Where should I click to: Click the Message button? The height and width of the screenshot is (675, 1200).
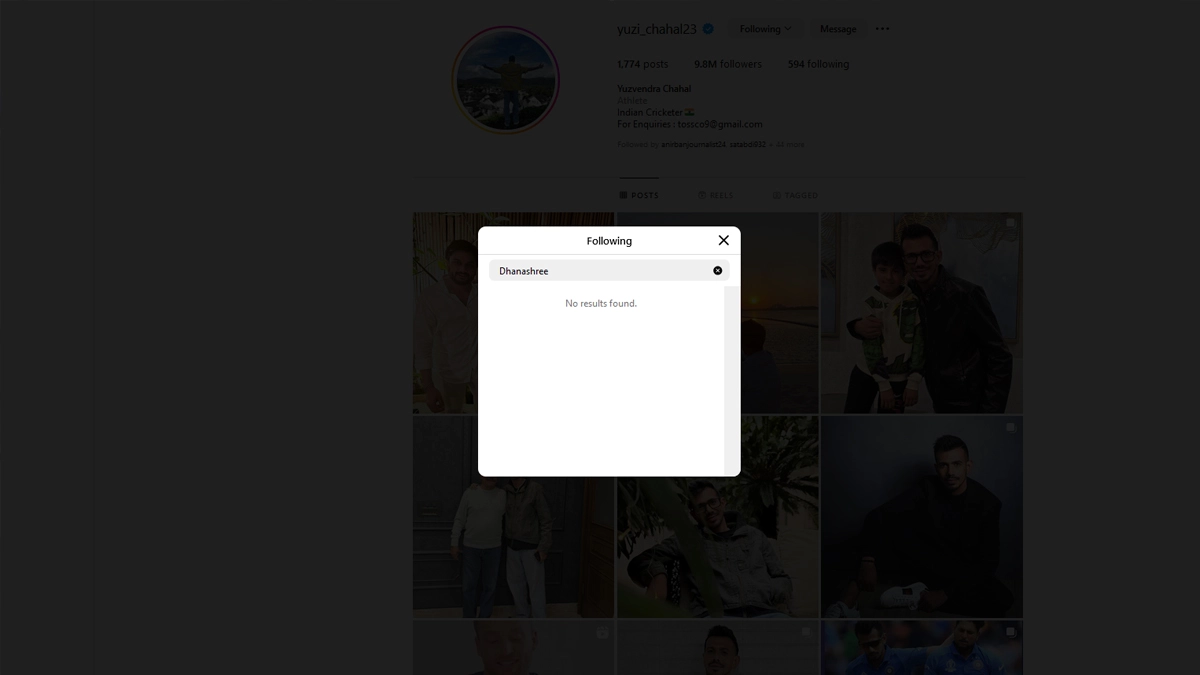(837, 29)
